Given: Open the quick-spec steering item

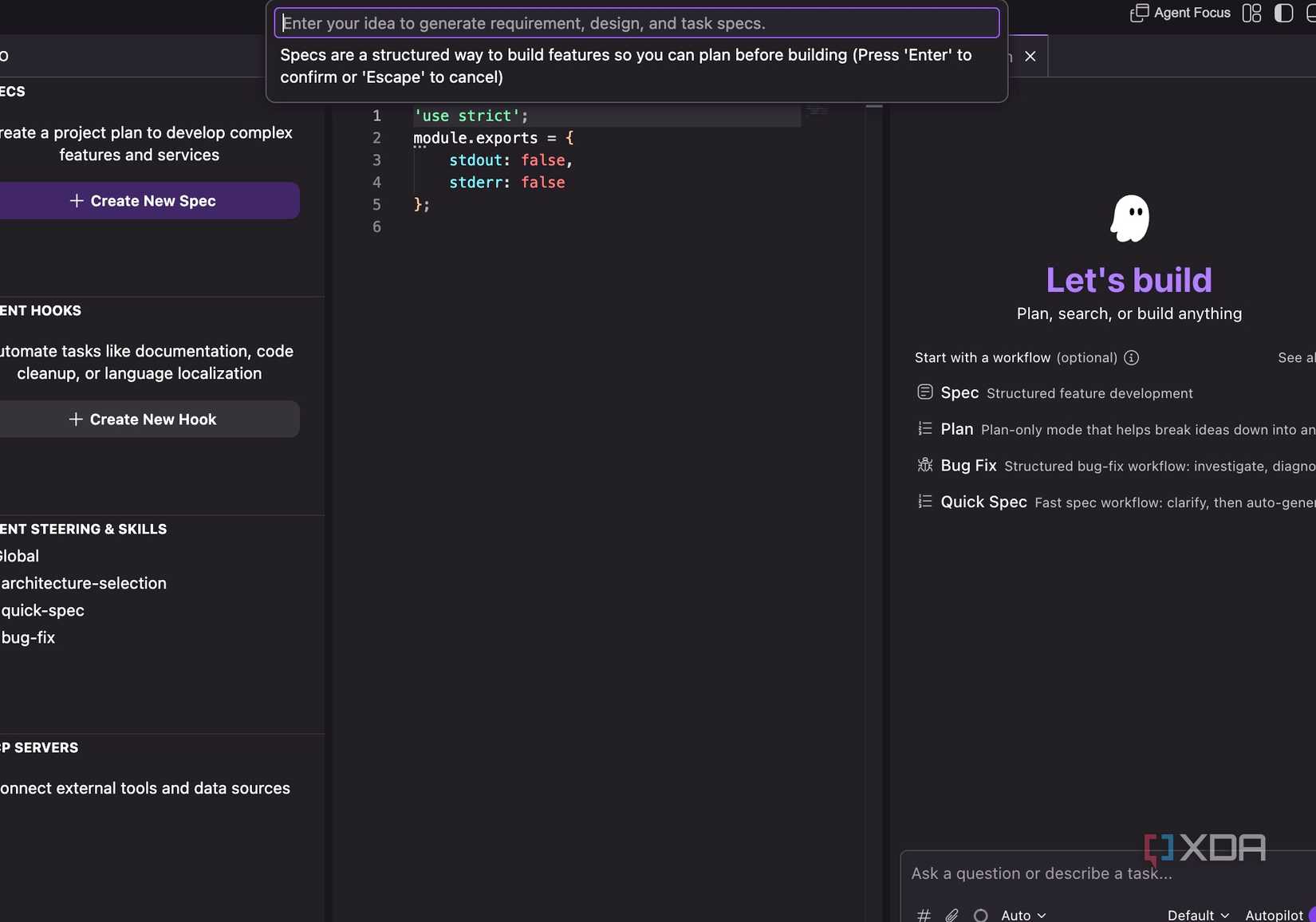Looking at the screenshot, I should point(42,610).
